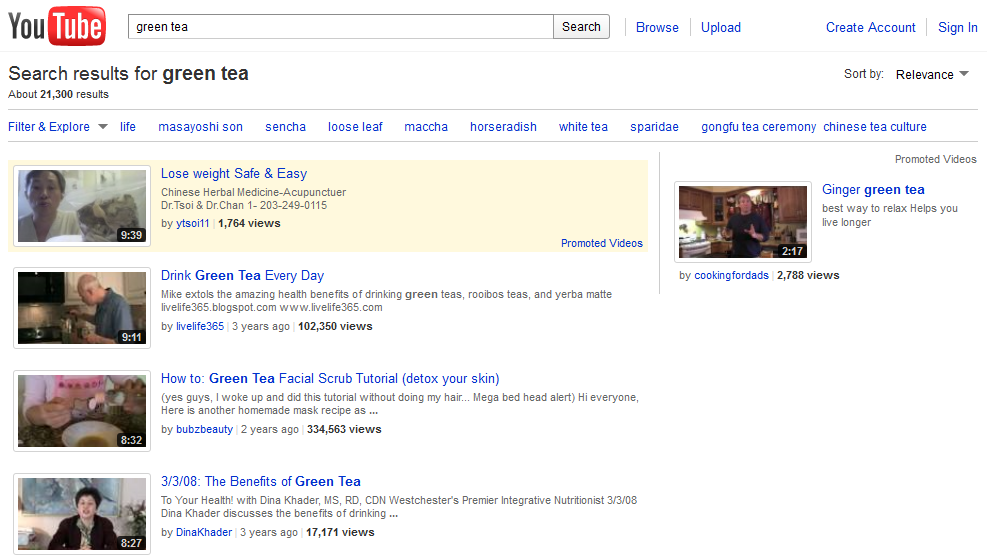Open The Benefits of Green Tea thumbnail

click(82, 514)
